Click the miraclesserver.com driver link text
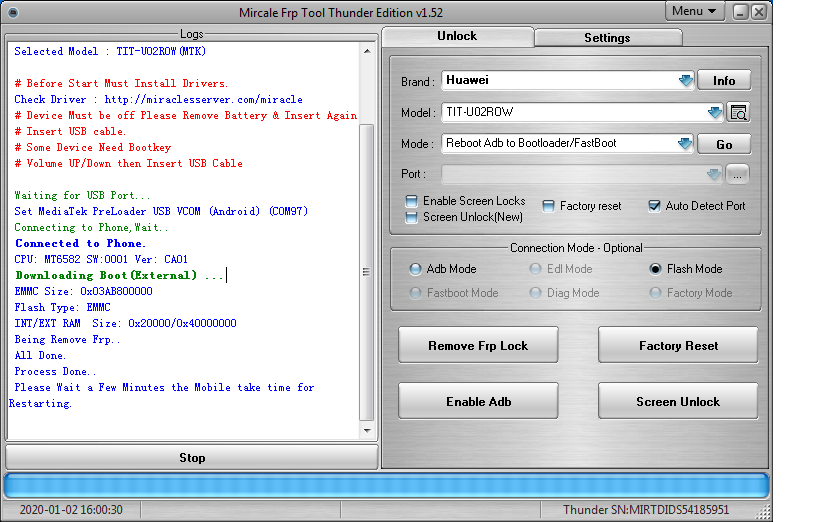The width and height of the screenshot is (819, 522). (203, 99)
